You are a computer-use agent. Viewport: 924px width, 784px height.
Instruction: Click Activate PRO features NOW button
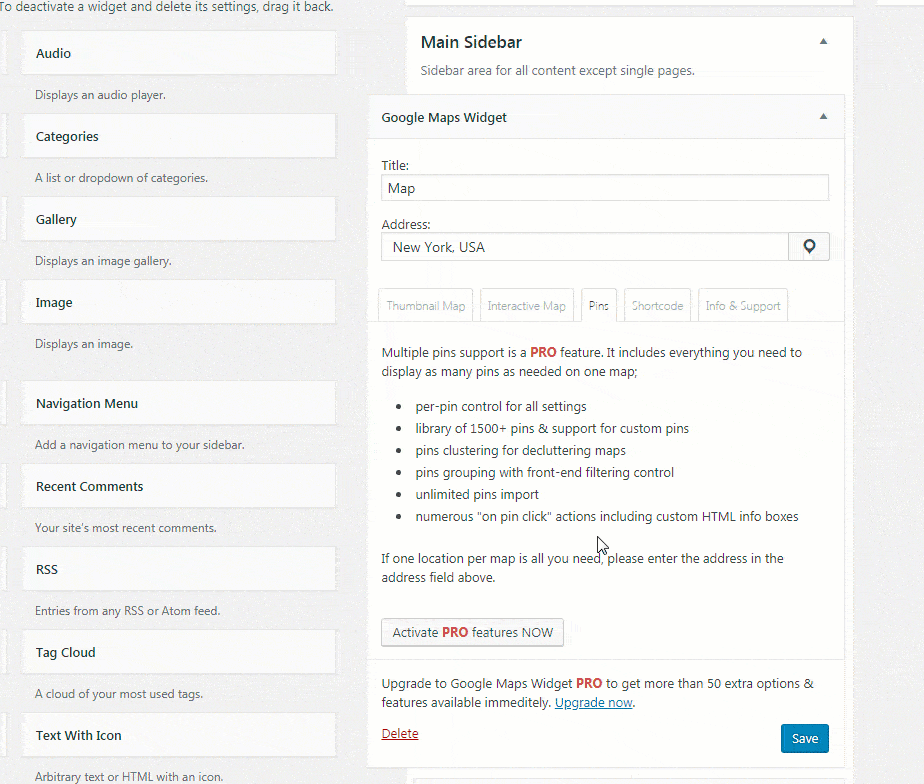click(x=472, y=633)
